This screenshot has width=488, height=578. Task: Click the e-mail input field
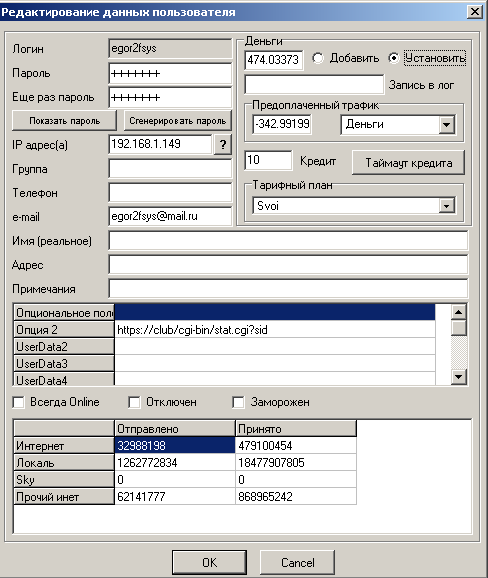tap(170, 216)
